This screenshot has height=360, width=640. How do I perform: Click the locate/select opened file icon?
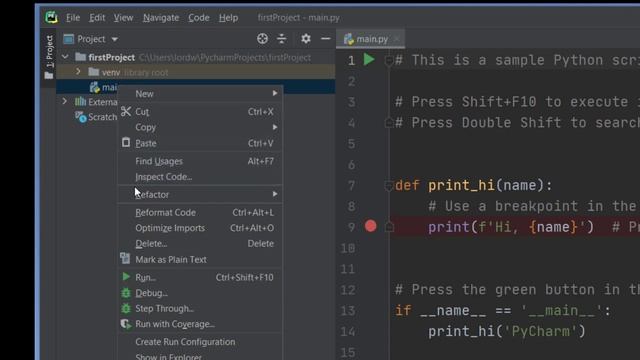[x=262, y=39]
